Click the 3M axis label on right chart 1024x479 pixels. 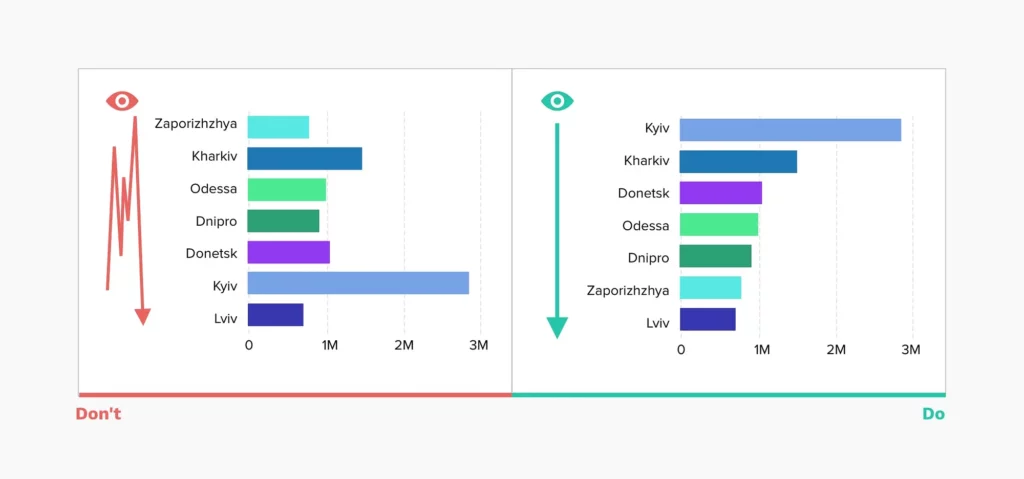[x=910, y=350]
